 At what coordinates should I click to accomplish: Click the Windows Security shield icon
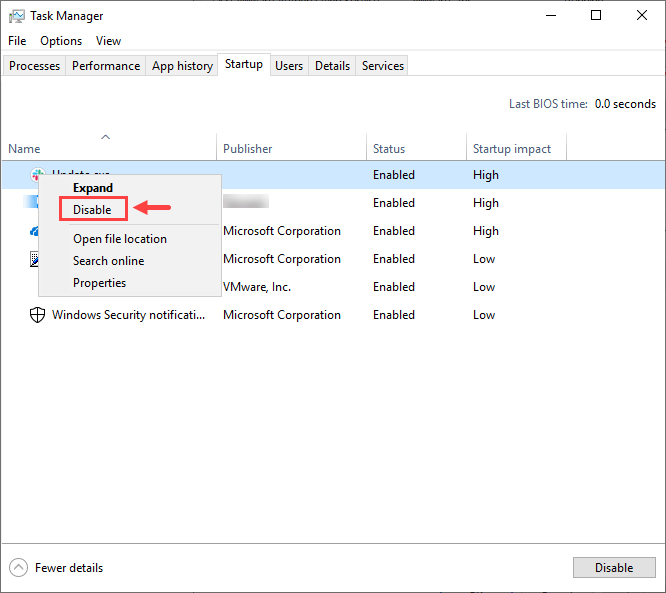point(37,315)
